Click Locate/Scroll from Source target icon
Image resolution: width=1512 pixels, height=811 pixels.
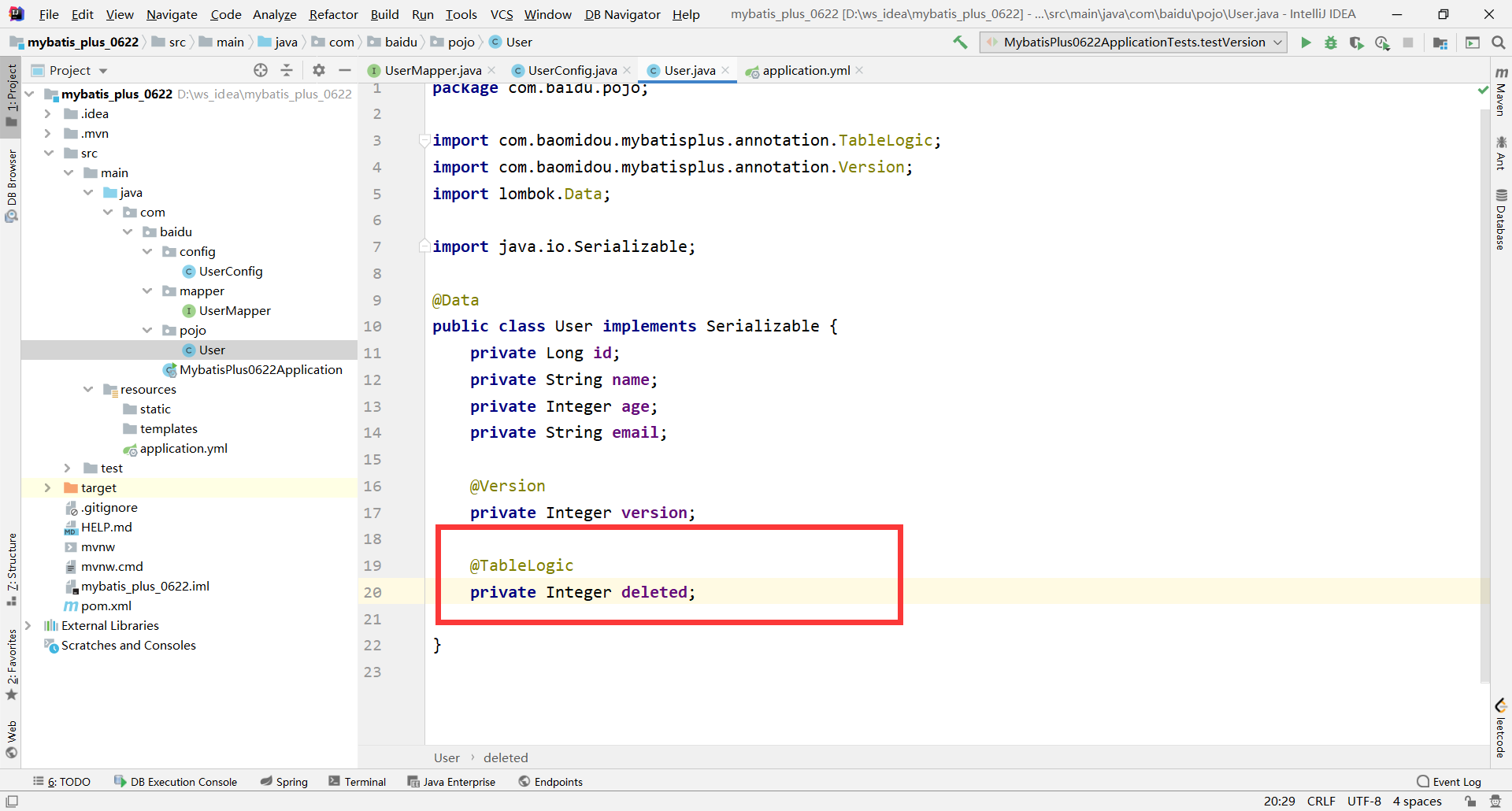pyautogui.click(x=261, y=70)
